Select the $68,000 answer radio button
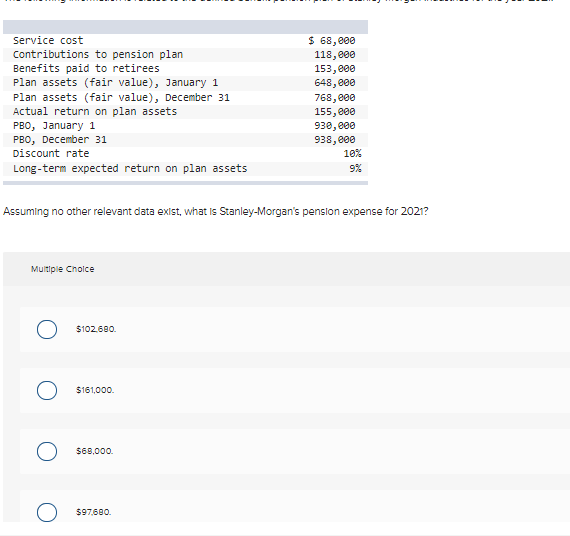 [x=47, y=452]
